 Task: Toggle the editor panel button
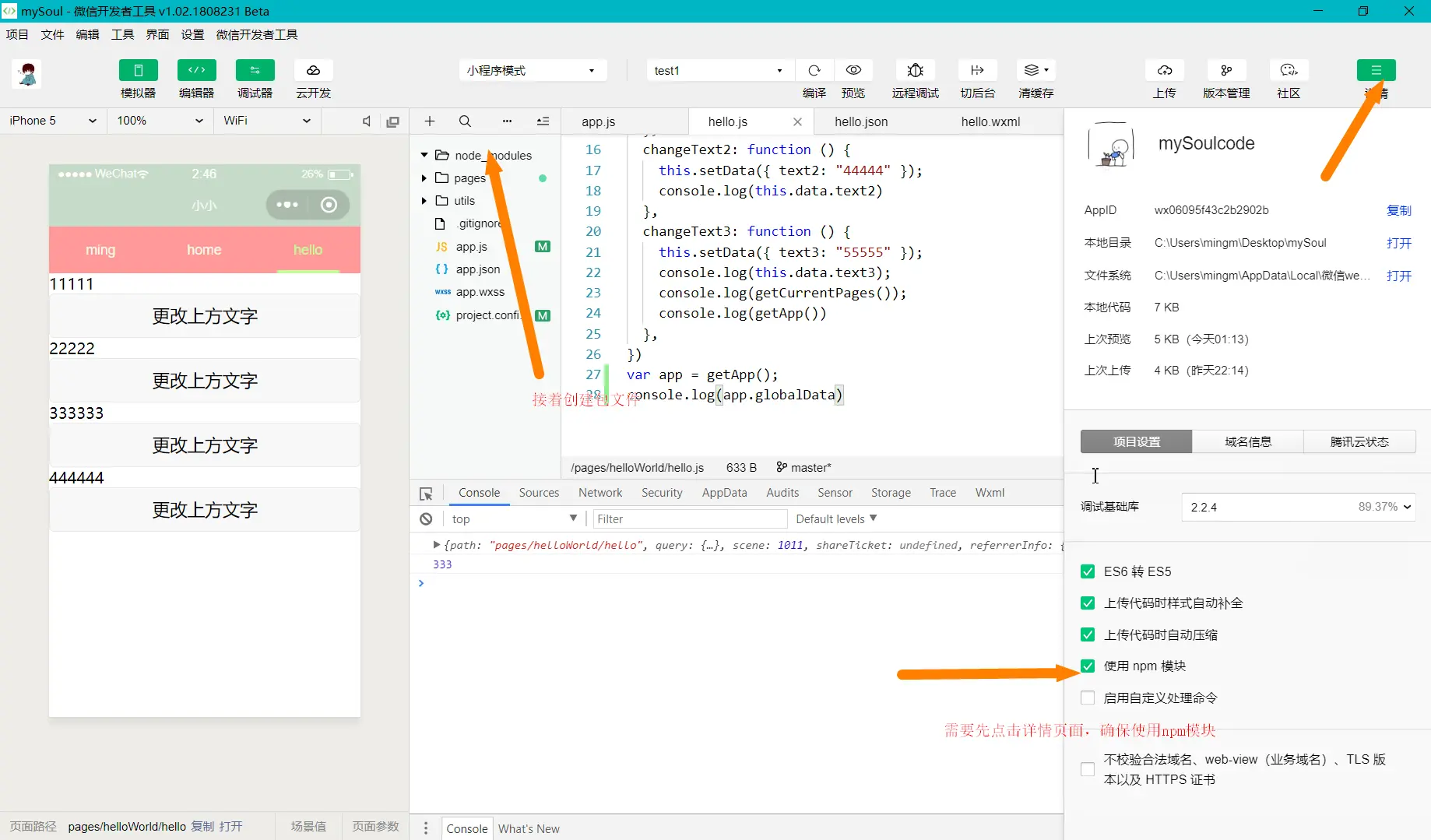tap(196, 70)
